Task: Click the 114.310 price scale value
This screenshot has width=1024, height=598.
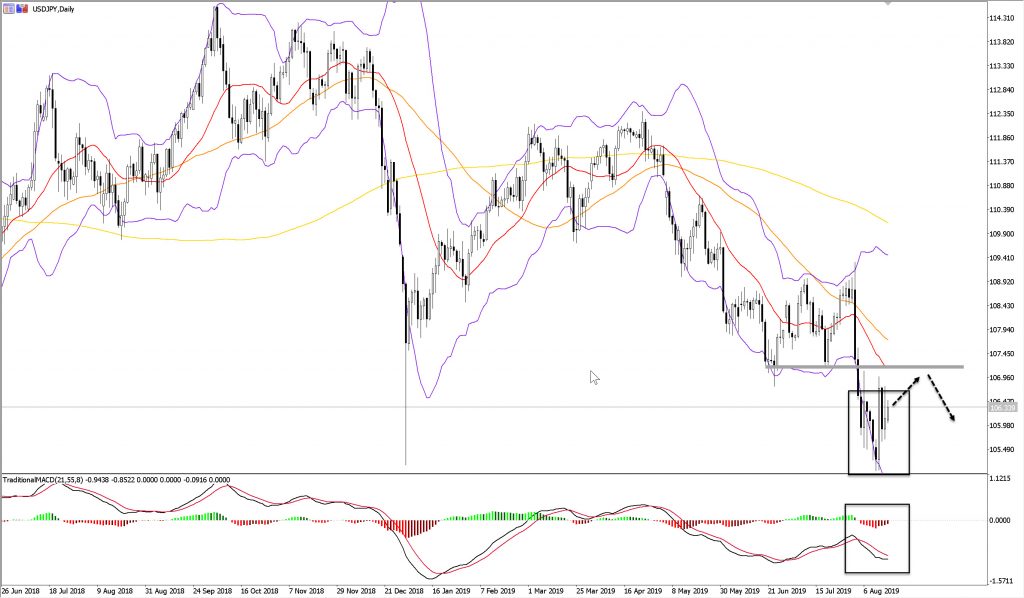Action: coord(1002,19)
